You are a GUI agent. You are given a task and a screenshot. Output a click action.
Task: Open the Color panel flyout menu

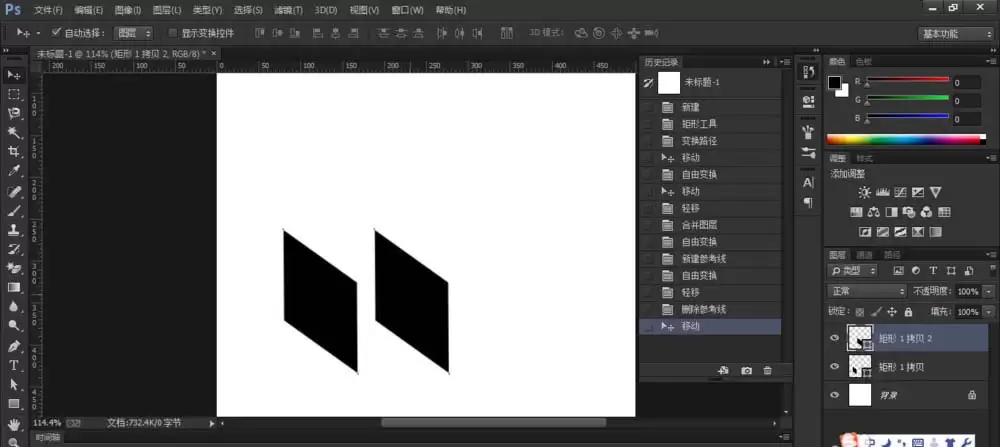990,61
